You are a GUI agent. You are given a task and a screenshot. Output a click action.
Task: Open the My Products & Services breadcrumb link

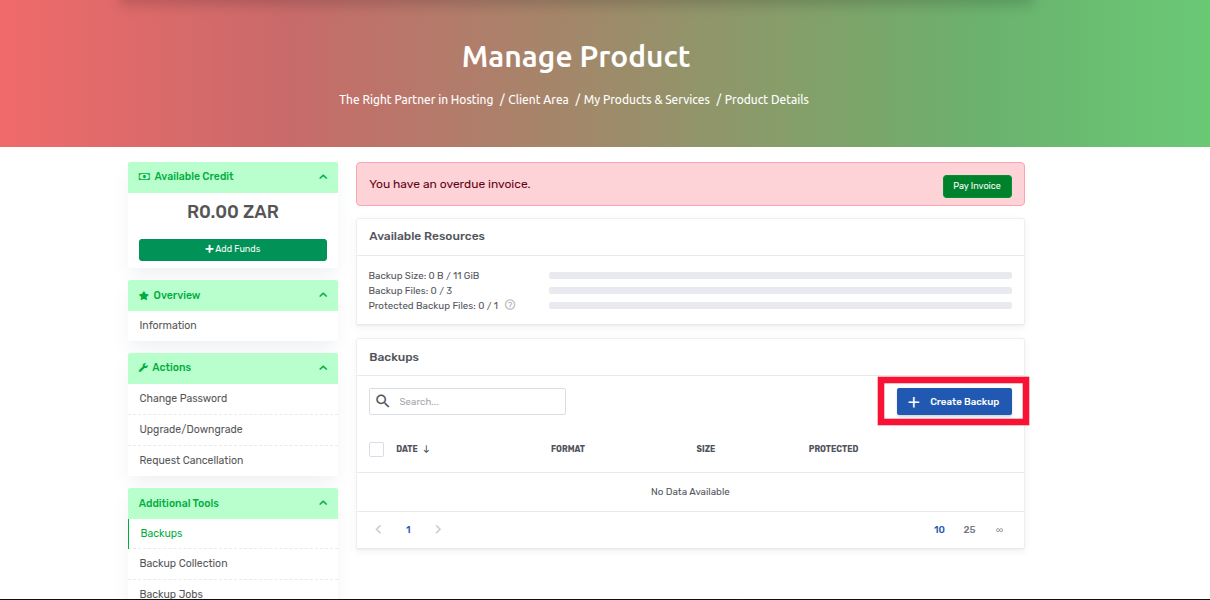646,99
